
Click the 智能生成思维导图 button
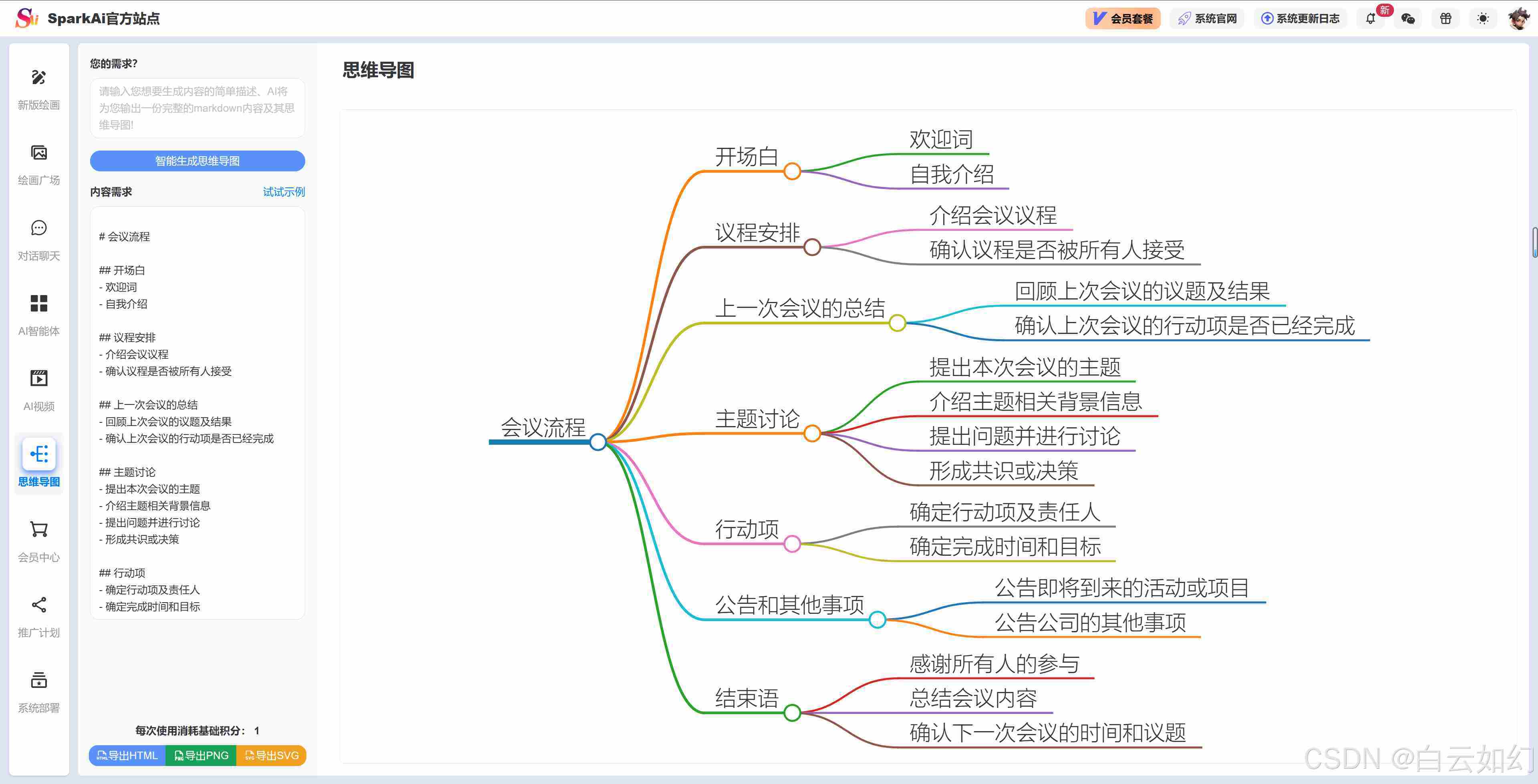tap(197, 161)
